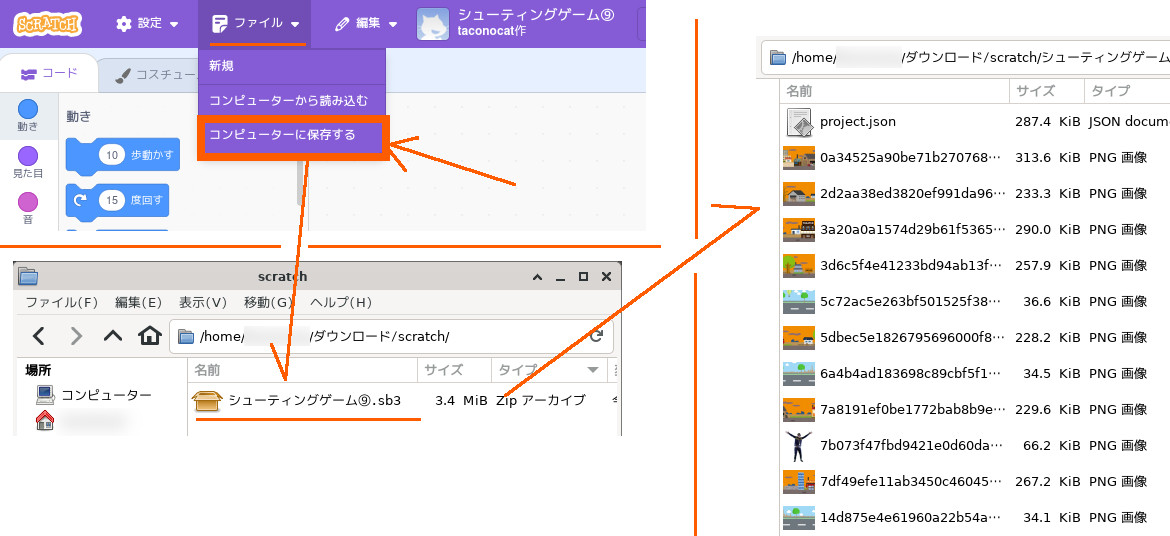
Task: Edit the 15 degrees value field
Action: tap(113, 201)
